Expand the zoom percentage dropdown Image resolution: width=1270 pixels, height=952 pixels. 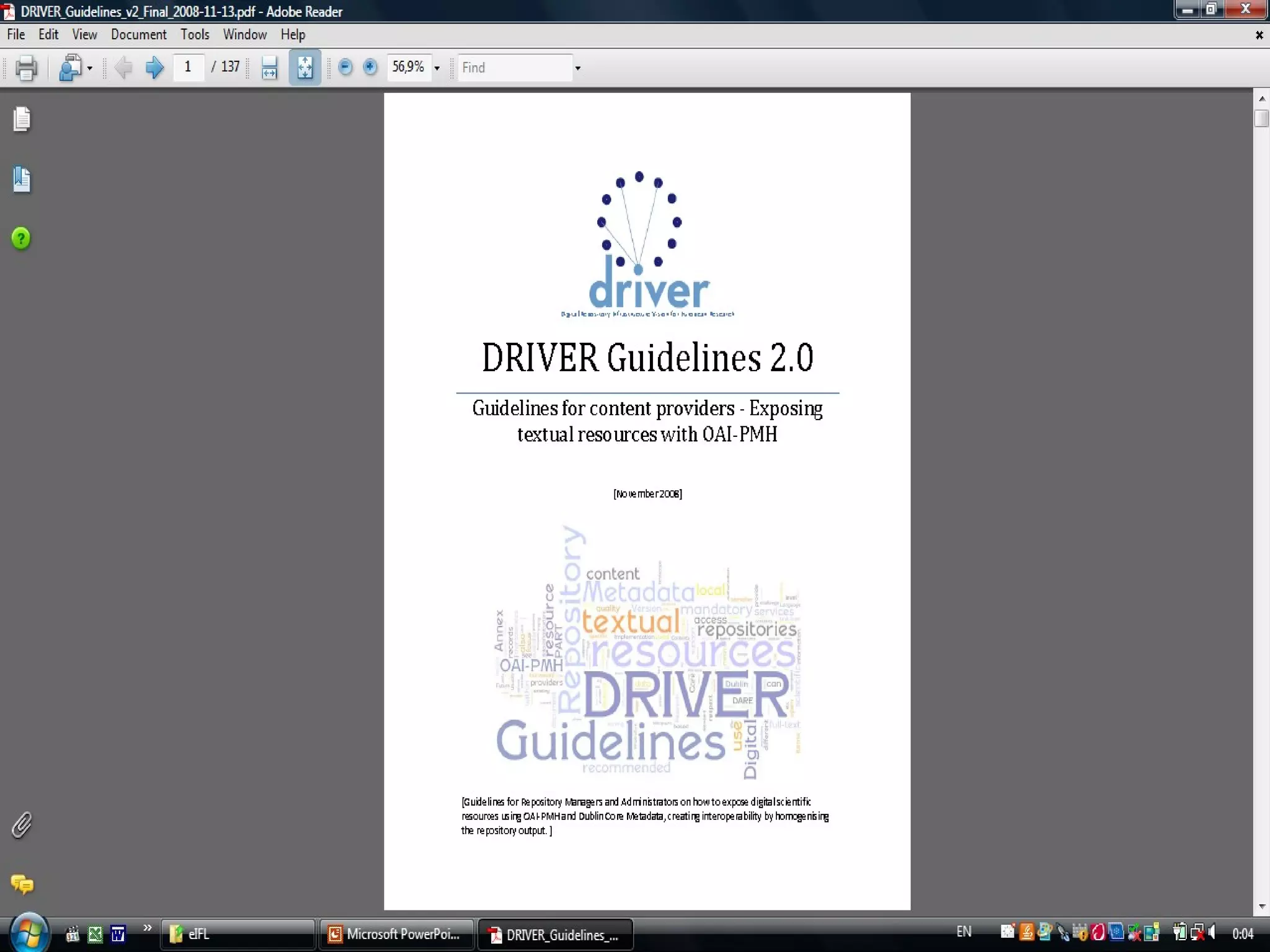(x=437, y=68)
